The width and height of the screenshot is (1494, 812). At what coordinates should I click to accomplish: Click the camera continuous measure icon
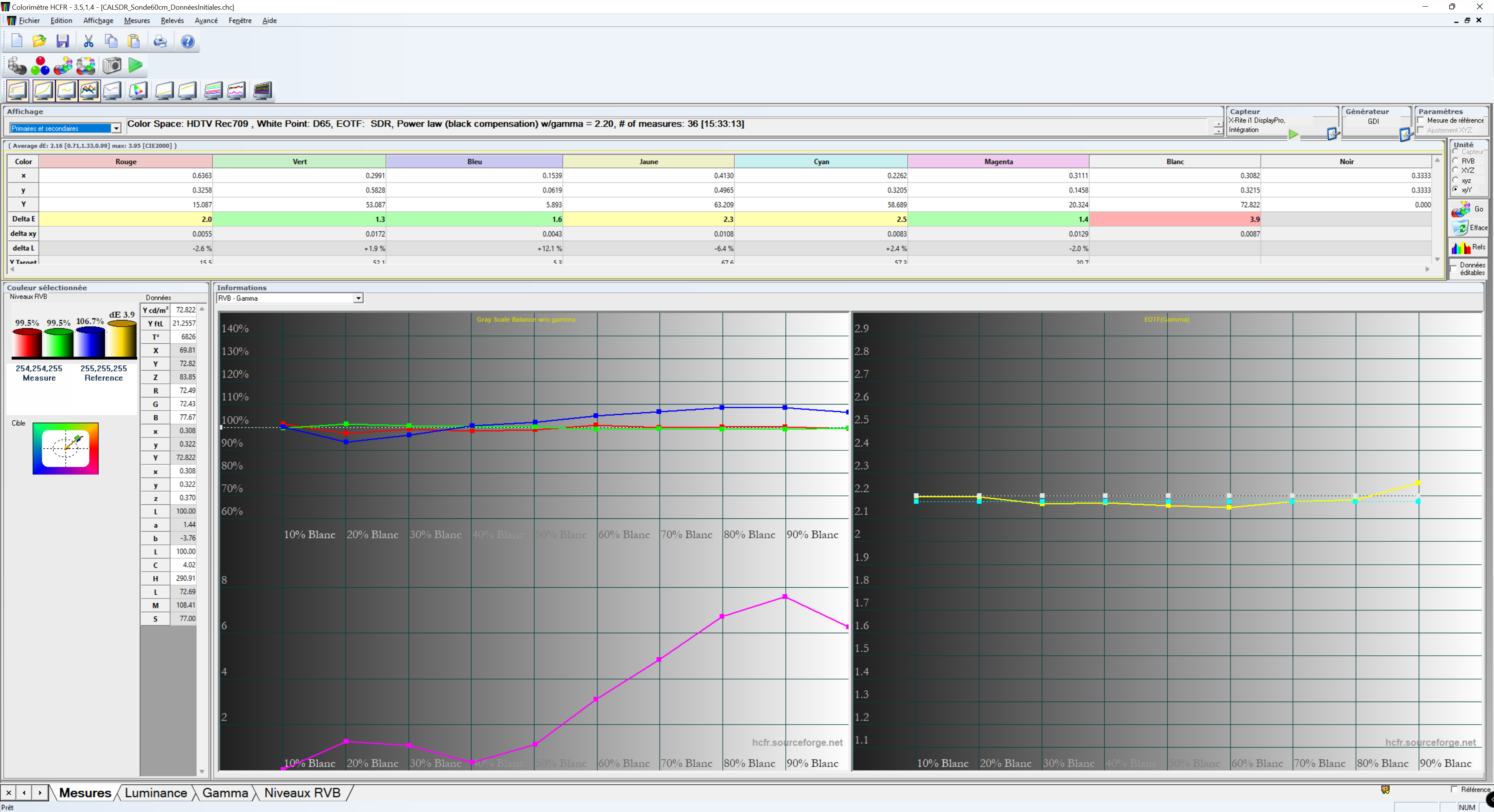click(112, 65)
